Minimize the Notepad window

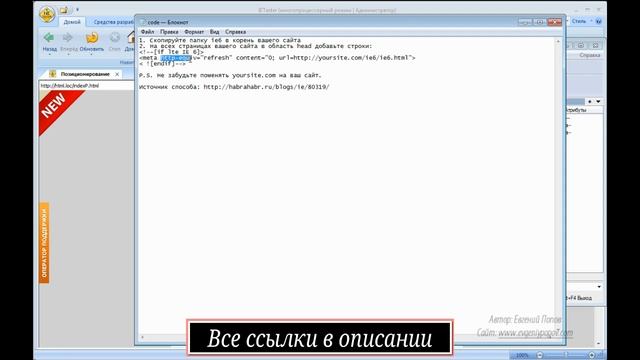click(525, 22)
